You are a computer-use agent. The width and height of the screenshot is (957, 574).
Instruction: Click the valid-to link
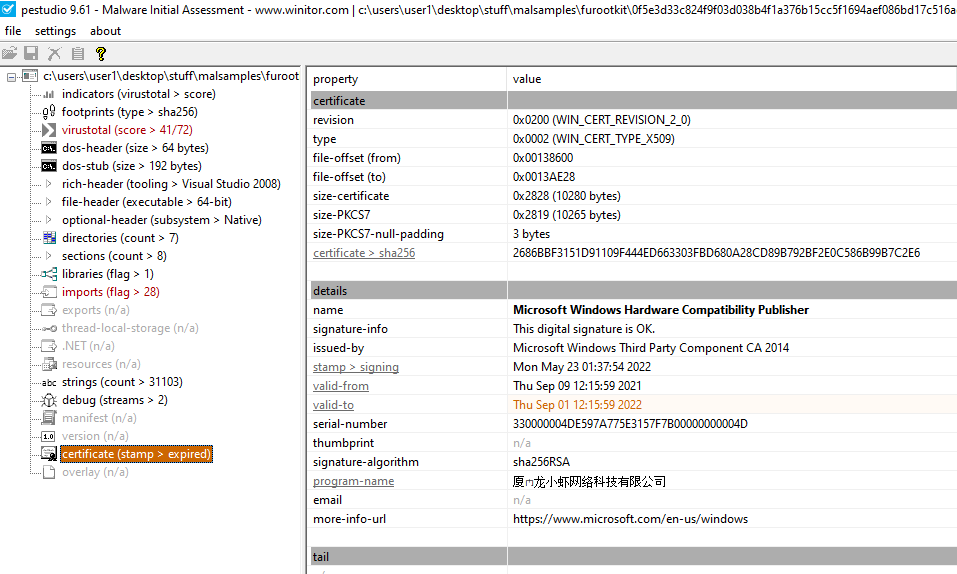pyautogui.click(x=333, y=405)
